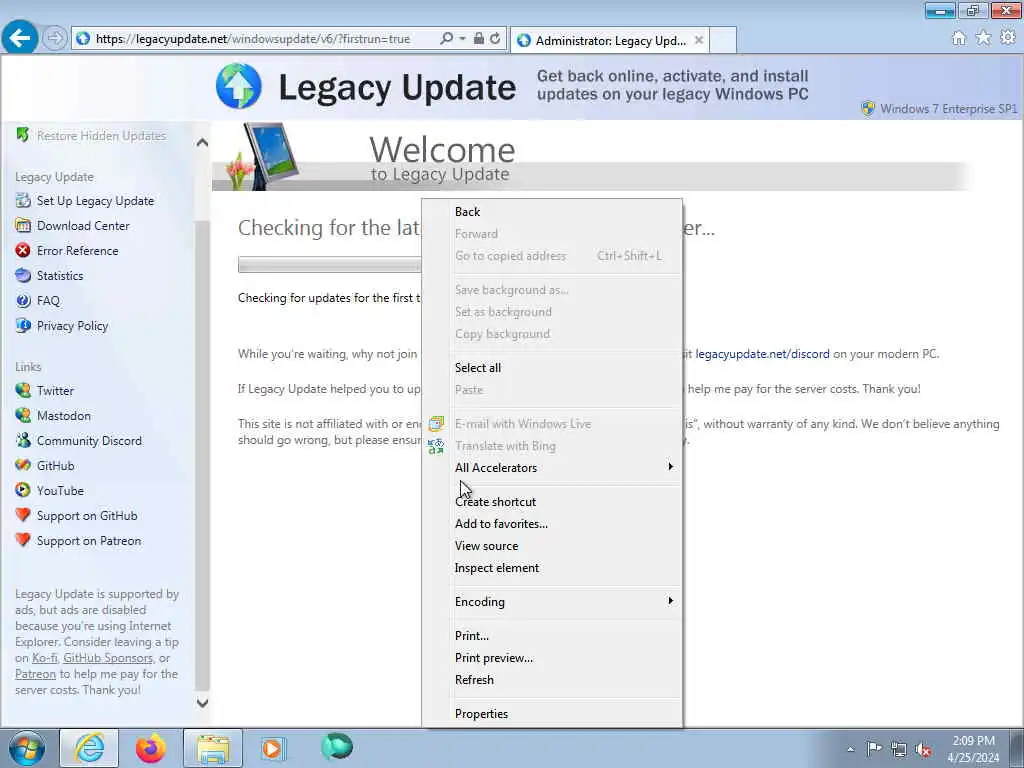Click the sidebar scroll up arrow
Viewport: 1024px width, 768px height.
[202, 142]
